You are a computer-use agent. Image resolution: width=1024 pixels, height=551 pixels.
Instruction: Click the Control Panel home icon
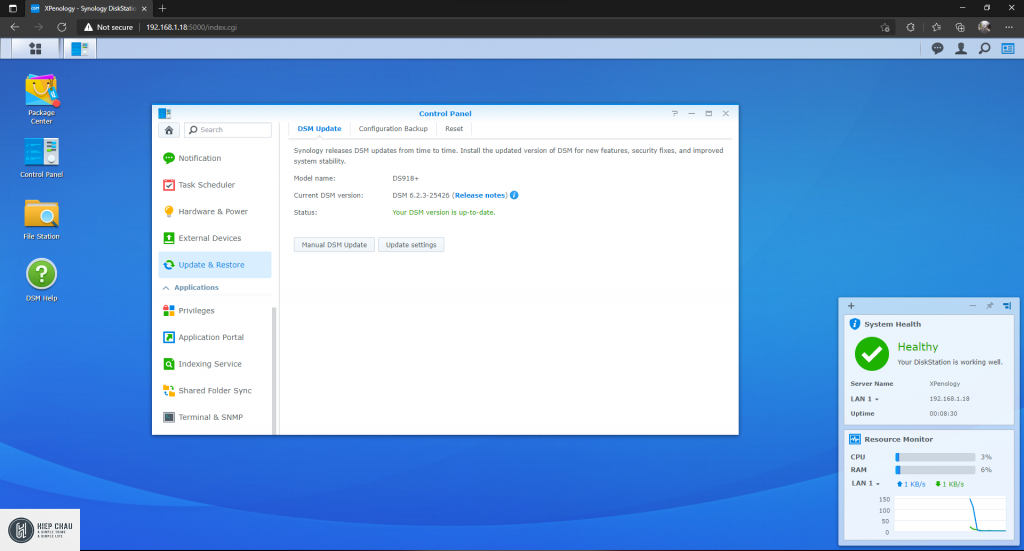point(168,130)
